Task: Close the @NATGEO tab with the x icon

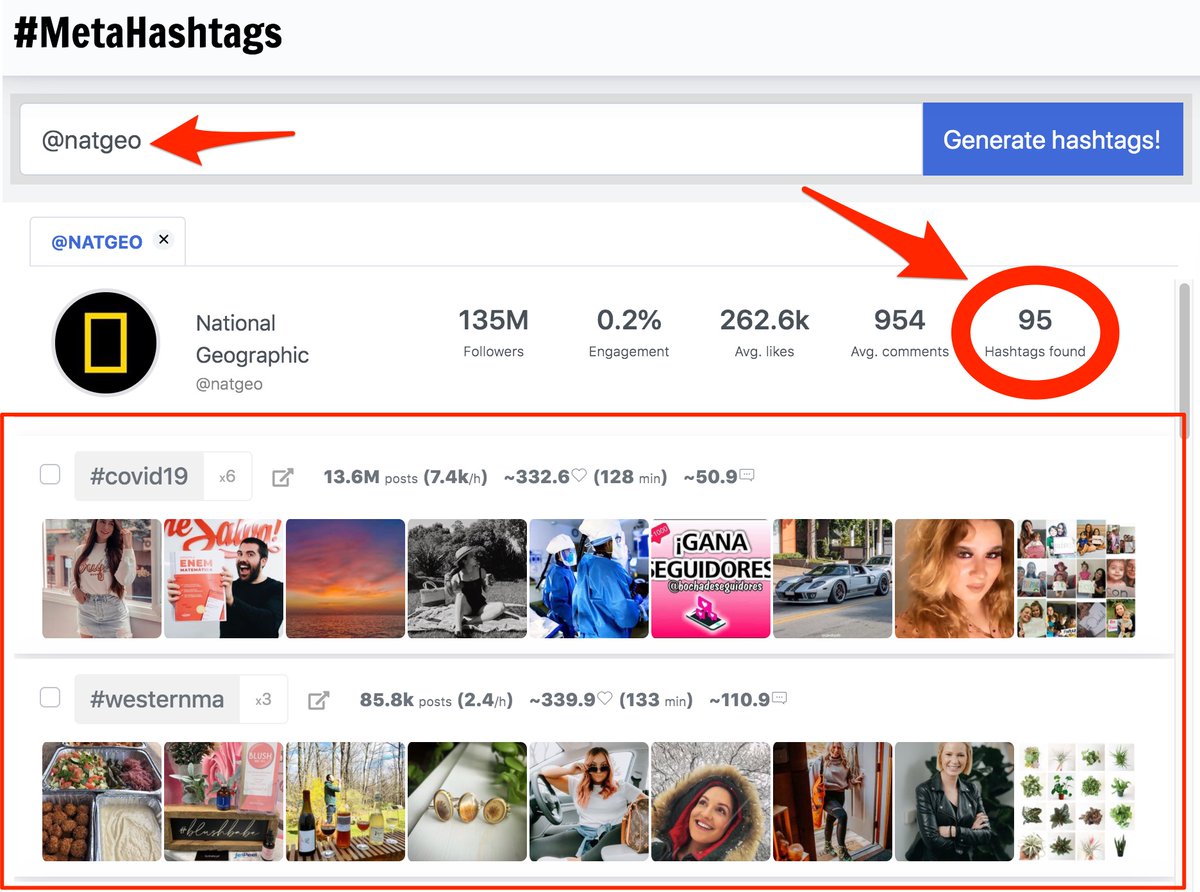Action: click(164, 239)
